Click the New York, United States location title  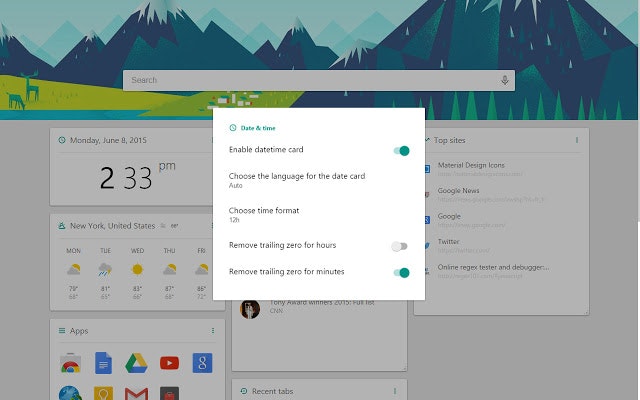point(113,226)
